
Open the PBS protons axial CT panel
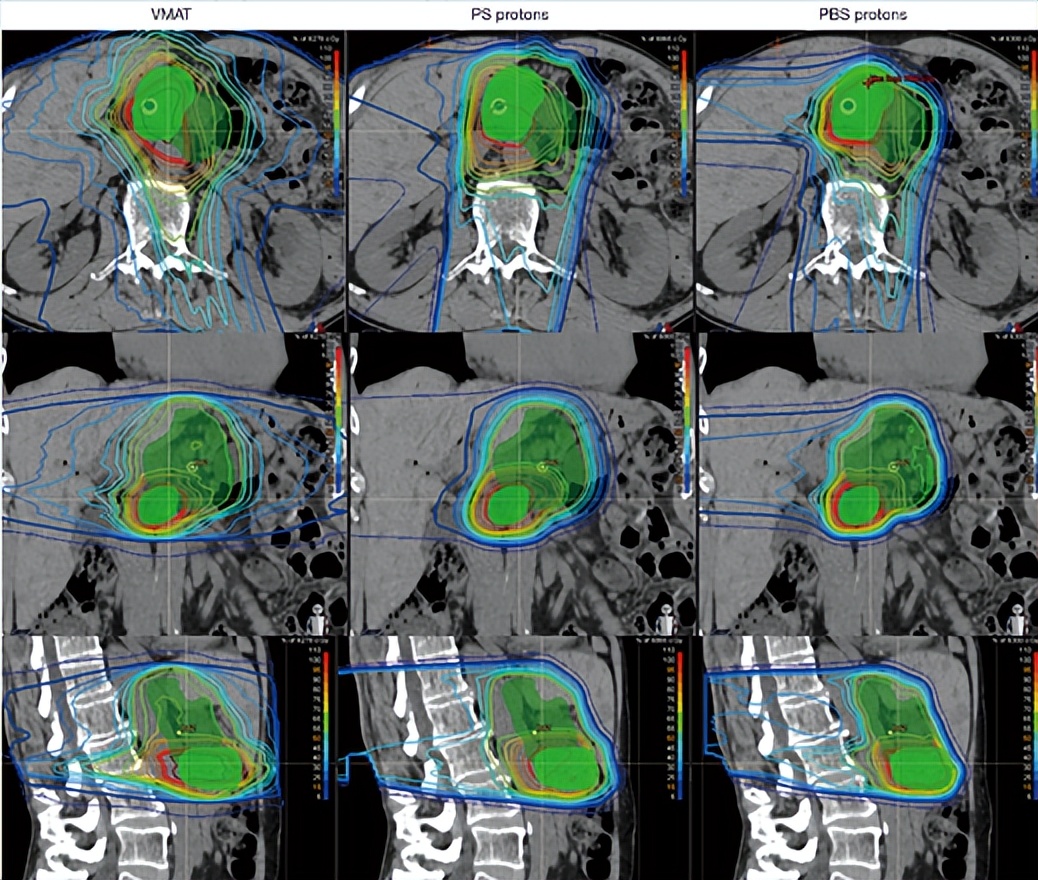tap(867, 181)
